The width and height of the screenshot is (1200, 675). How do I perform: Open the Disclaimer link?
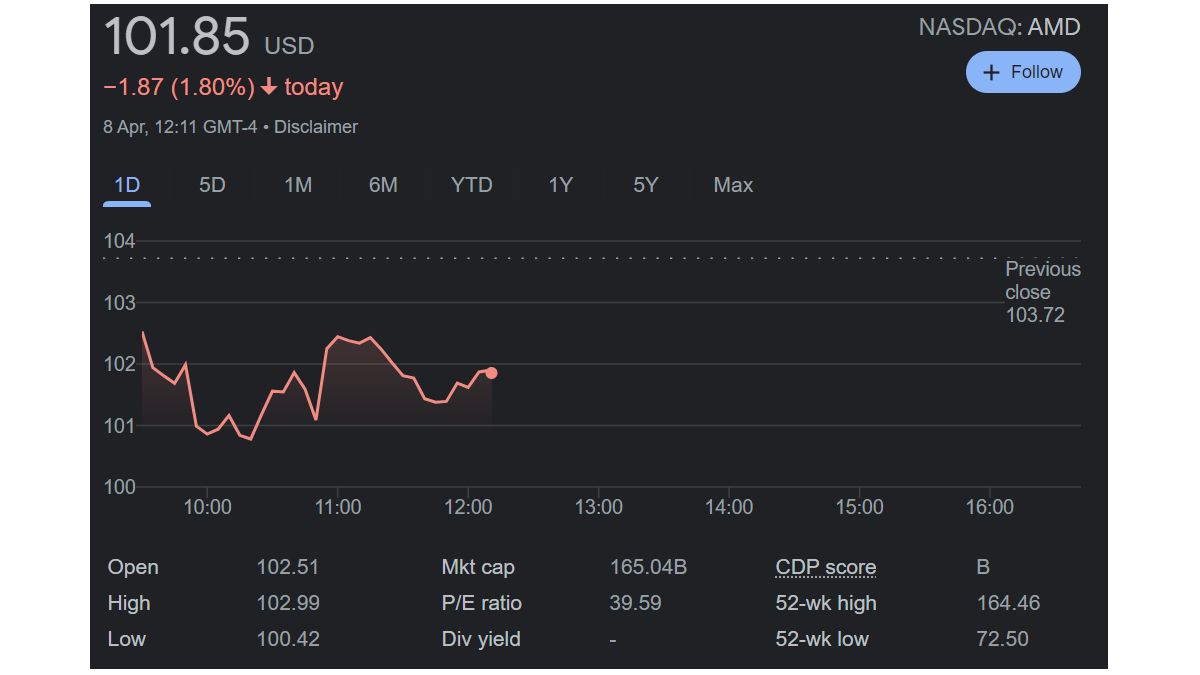(x=316, y=127)
